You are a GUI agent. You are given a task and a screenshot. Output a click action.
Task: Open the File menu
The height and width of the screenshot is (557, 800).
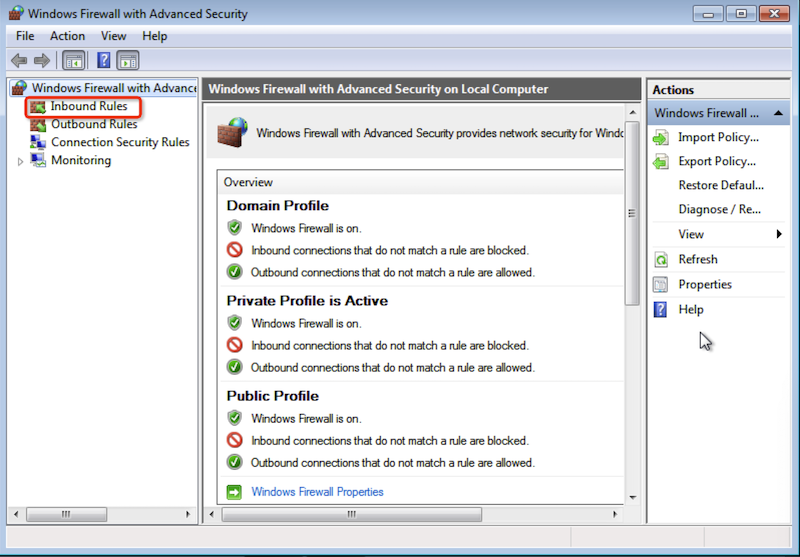coord(25,36)
